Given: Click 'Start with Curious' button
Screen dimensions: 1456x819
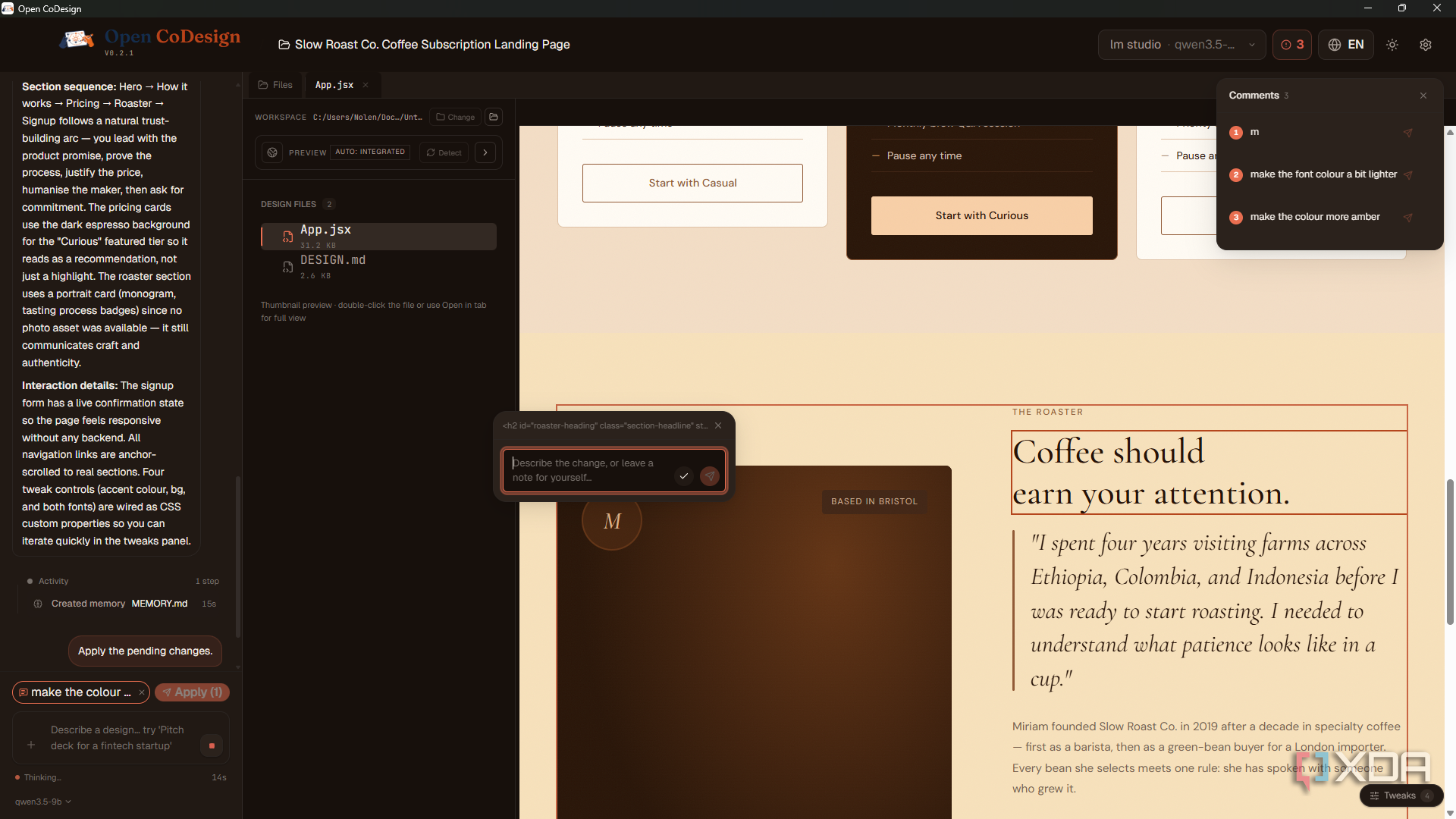Looking at the screenshot, I should pos(981,215).
